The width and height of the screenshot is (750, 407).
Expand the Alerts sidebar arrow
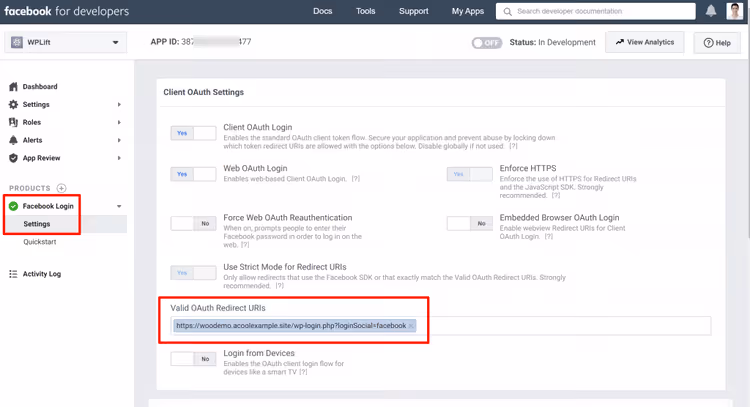point(119,140)
